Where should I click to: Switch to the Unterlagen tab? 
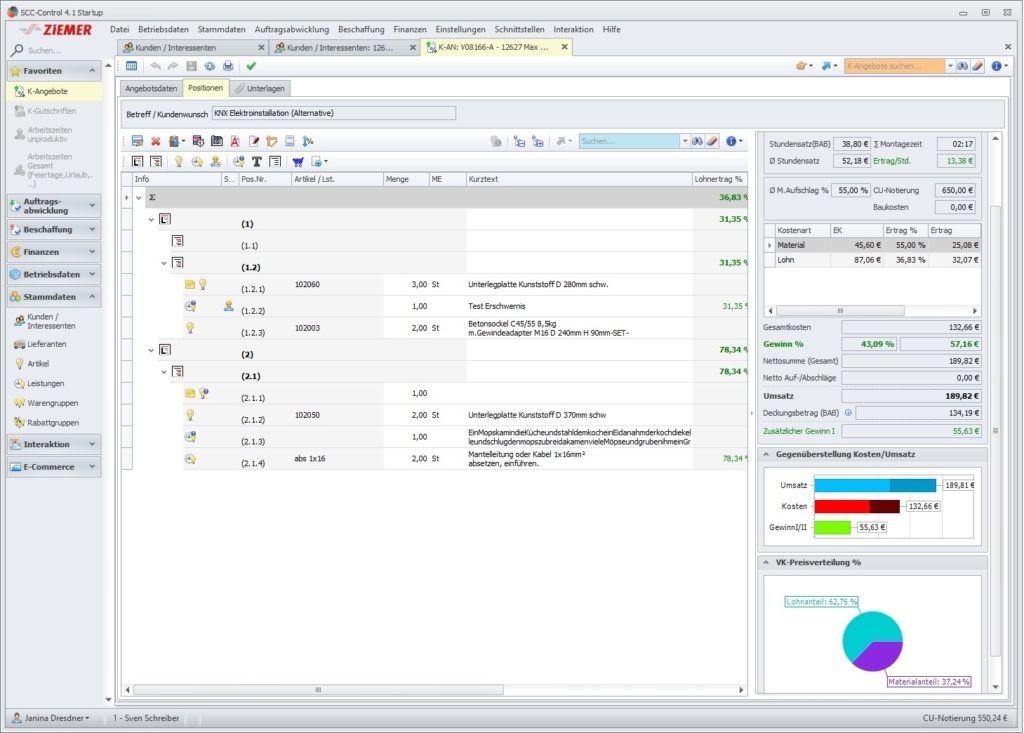point(260,89)
